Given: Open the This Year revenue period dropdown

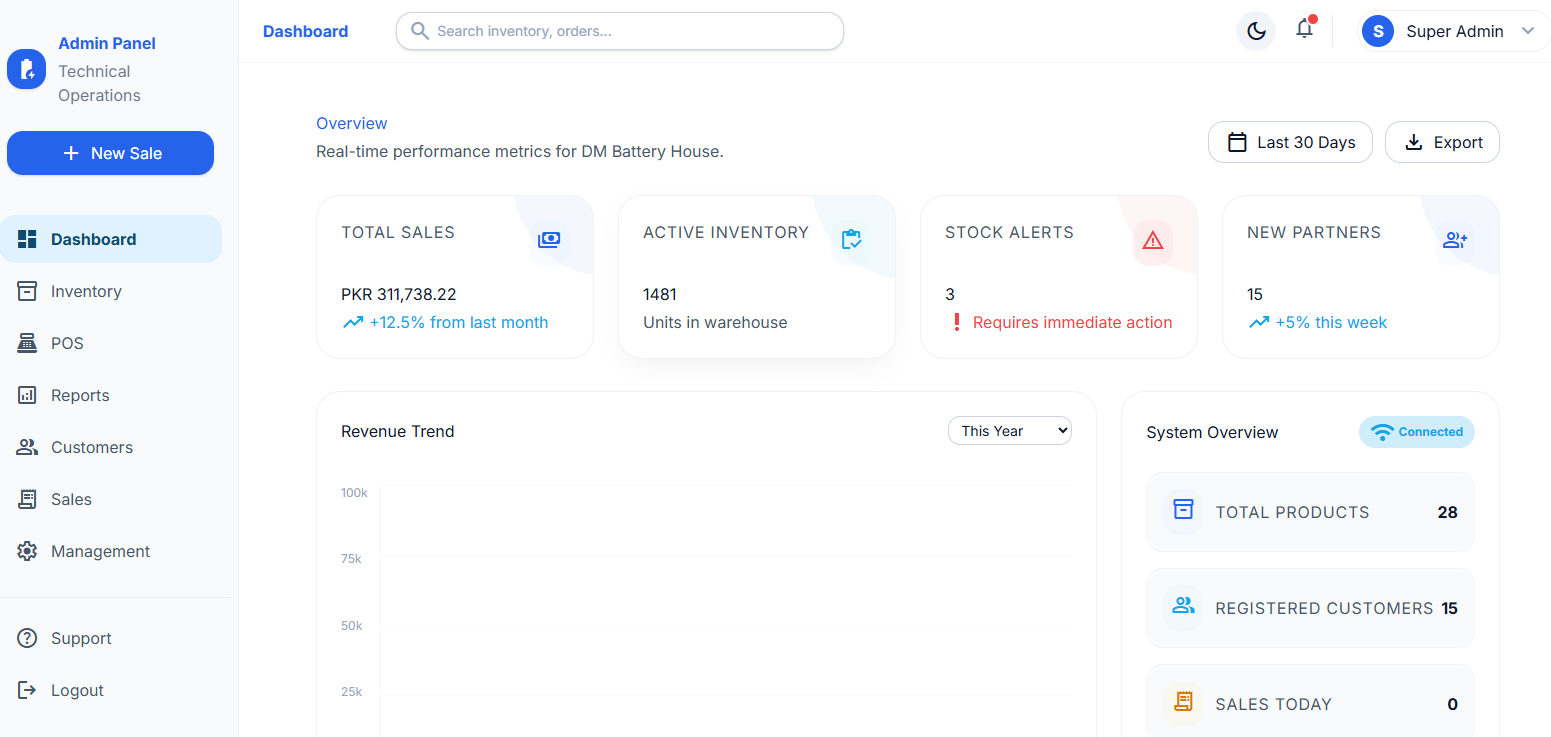Looking at the screenshot, I should point(1010,431).
